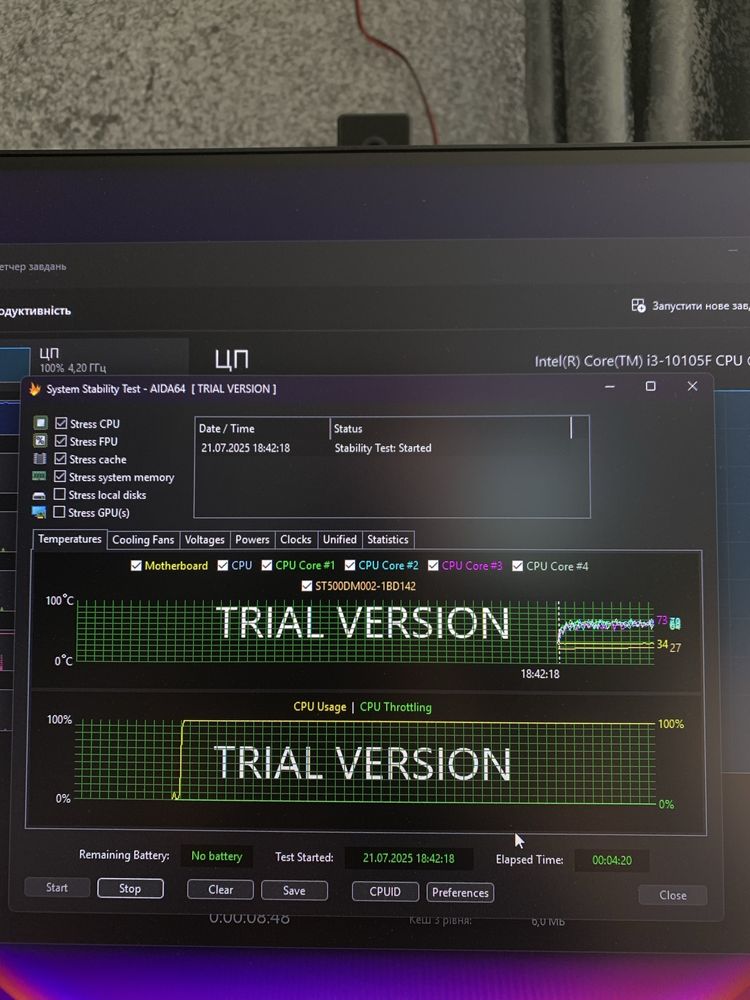Image resolution: width=750 pixels, height=1000 pixels.
Task: Click the Elapsed Time value 00:04:20
Action: pos(612,860)
